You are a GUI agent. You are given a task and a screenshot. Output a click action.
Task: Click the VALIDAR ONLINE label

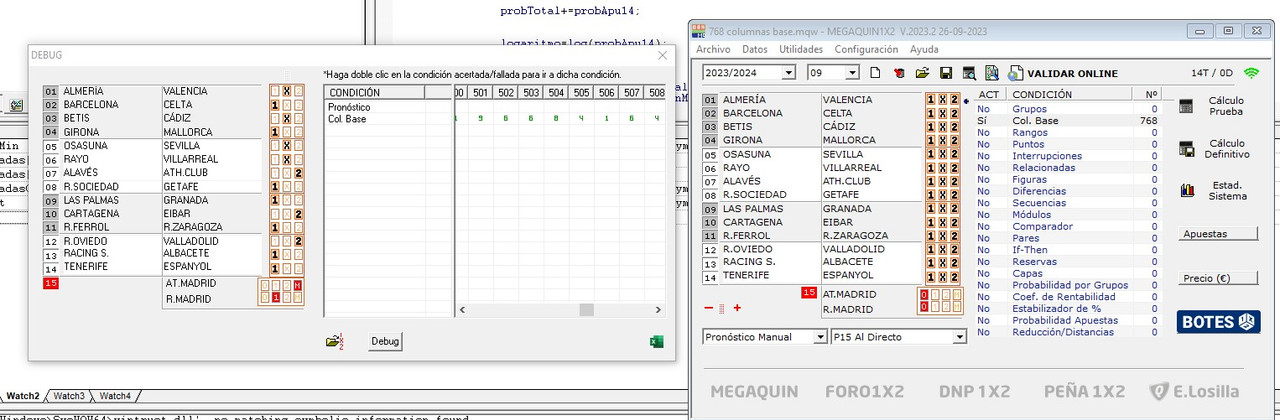(1072, 73)
